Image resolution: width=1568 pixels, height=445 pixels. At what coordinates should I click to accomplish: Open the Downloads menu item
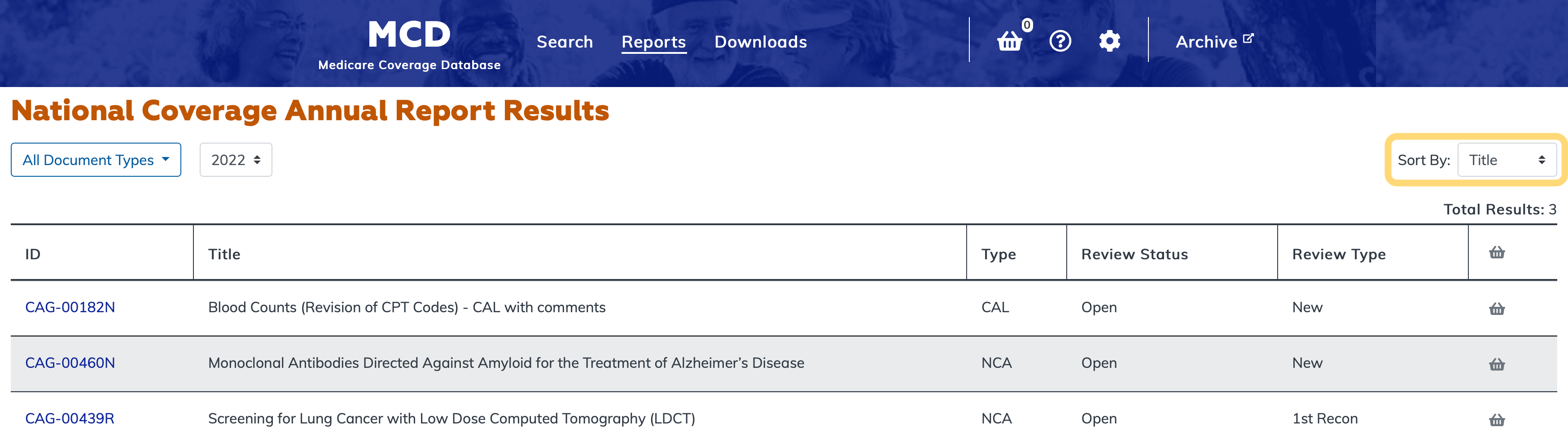click(760, 41)
